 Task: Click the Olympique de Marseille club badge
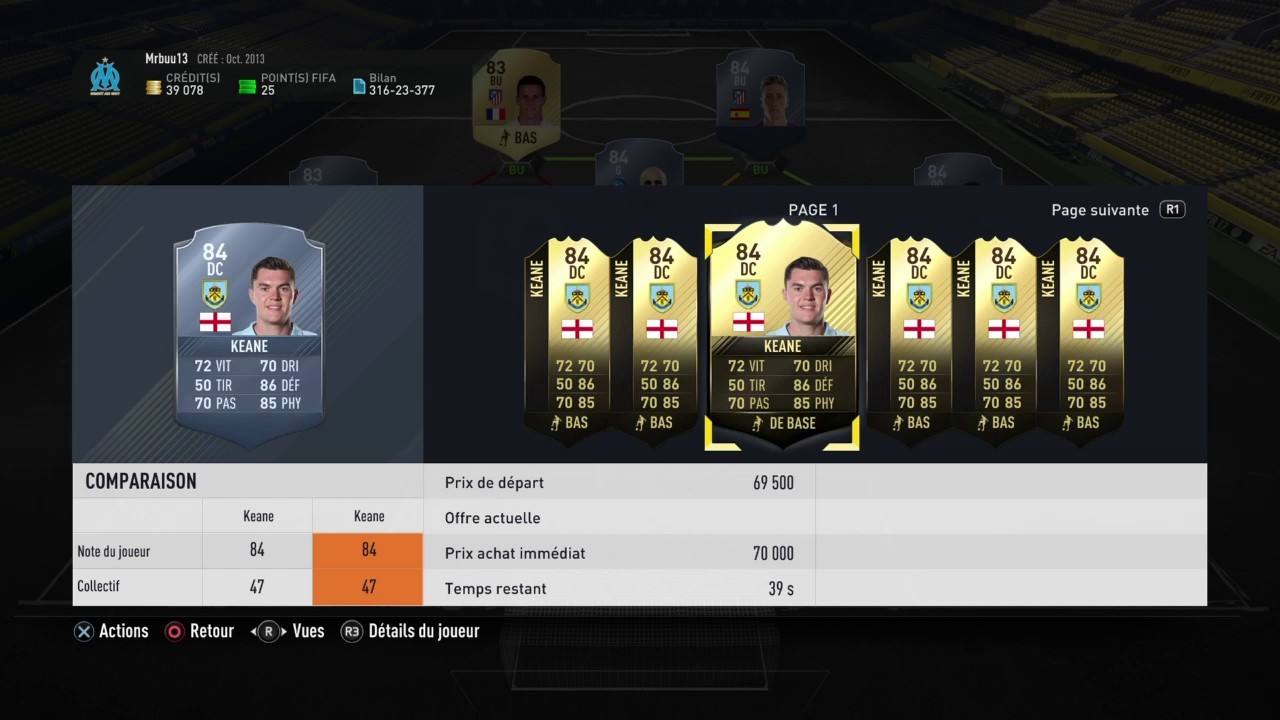tap(105, 77)
